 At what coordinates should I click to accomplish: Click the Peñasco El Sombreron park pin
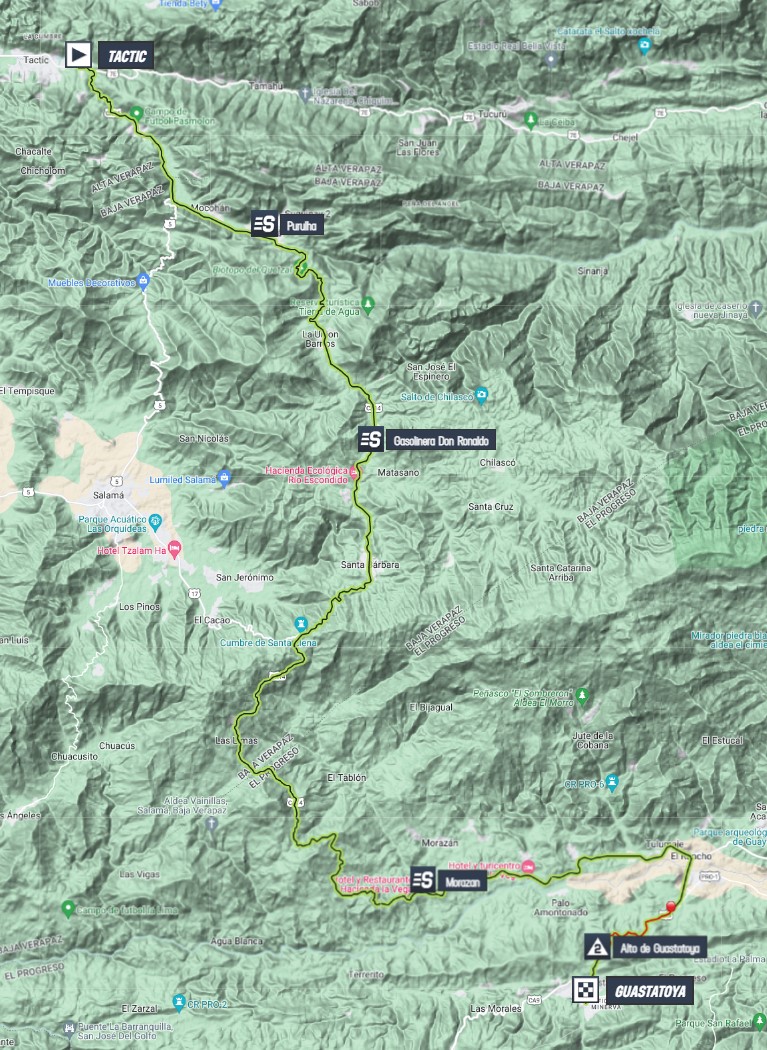[582, 695]
